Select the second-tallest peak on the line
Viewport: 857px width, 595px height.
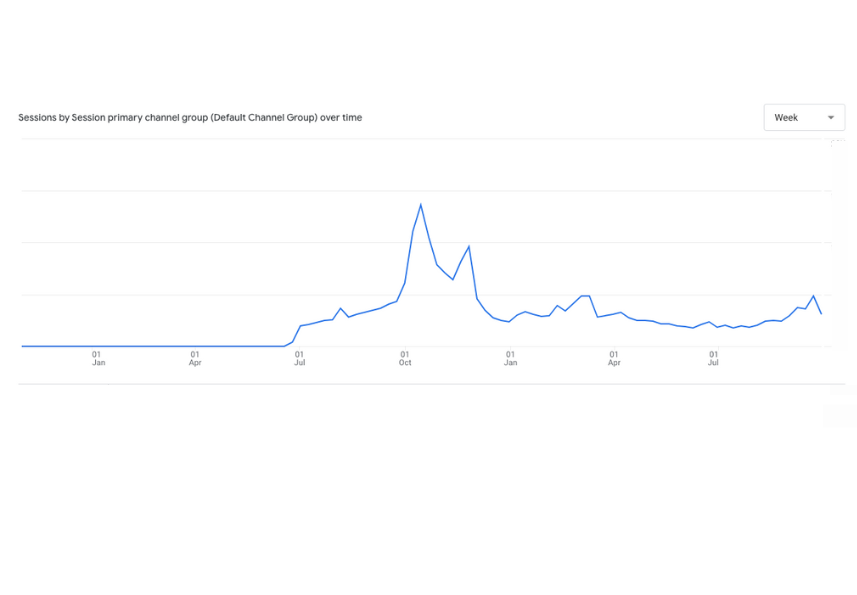point(469,246)
